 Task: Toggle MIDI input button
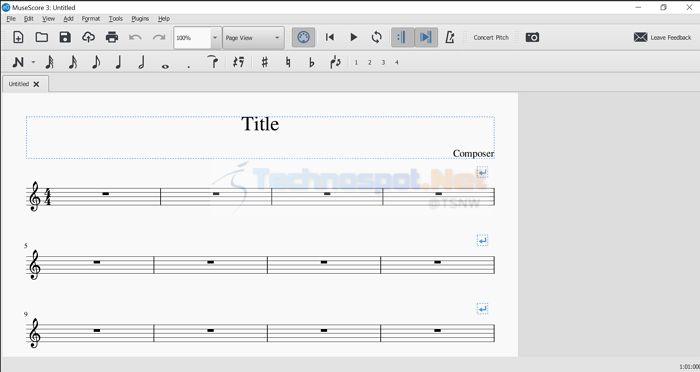pyautogui.click(x=304, y=38)
